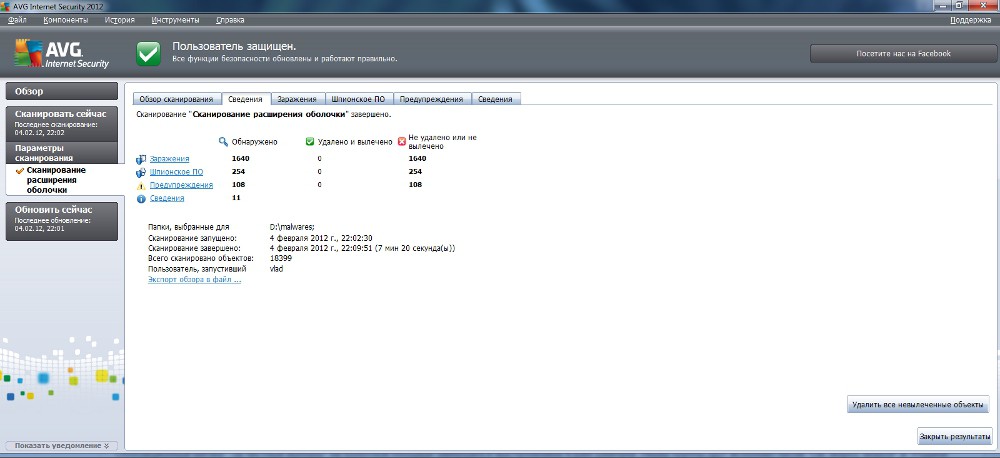Click the green protected status checkmark icon
Image resolution: width=1000 pixels, height=458 pixels.
pos(148,53)
